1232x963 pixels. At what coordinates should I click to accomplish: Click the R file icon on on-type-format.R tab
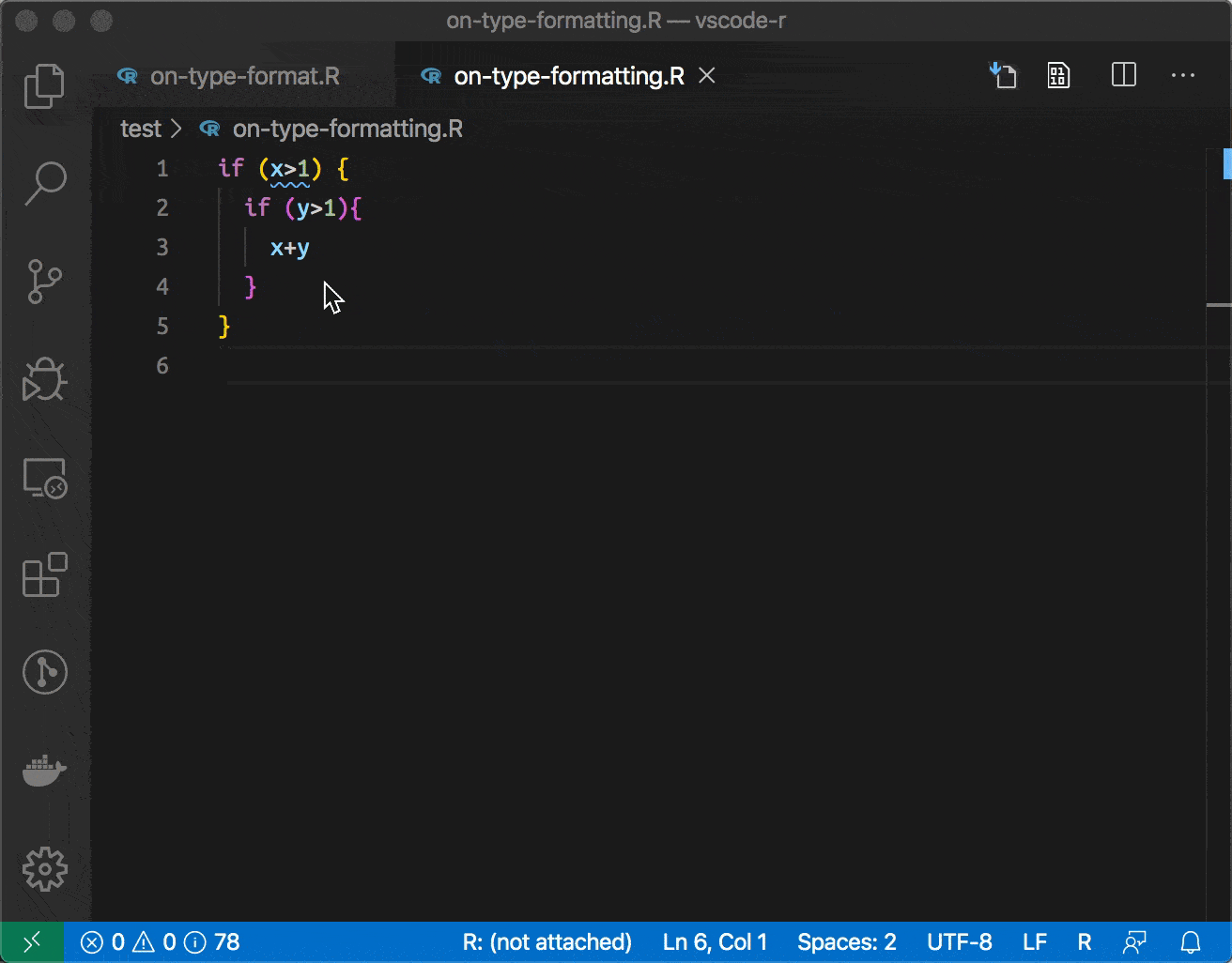click(x=128, y=76)
